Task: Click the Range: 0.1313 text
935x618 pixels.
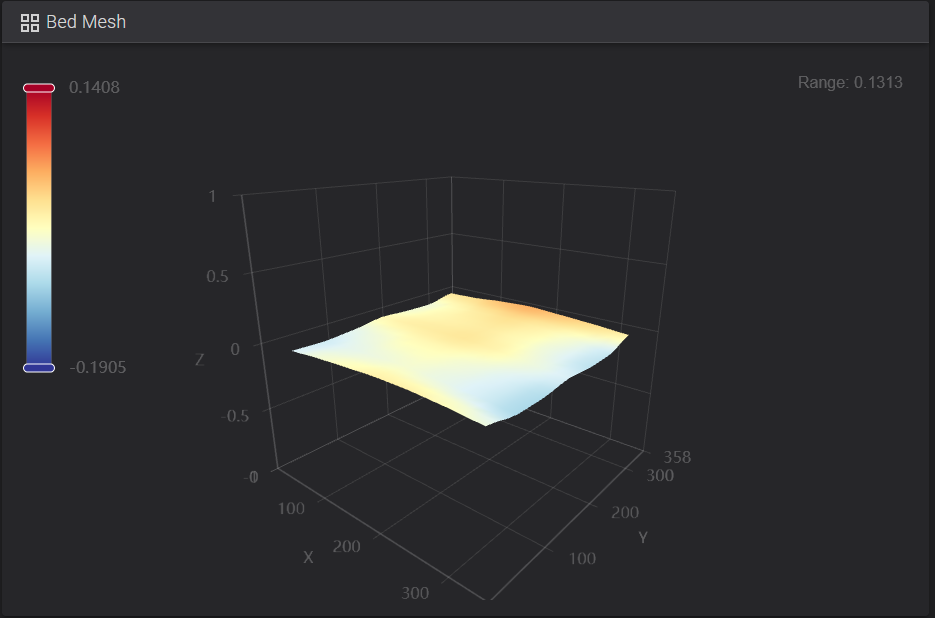Action: 850,82
